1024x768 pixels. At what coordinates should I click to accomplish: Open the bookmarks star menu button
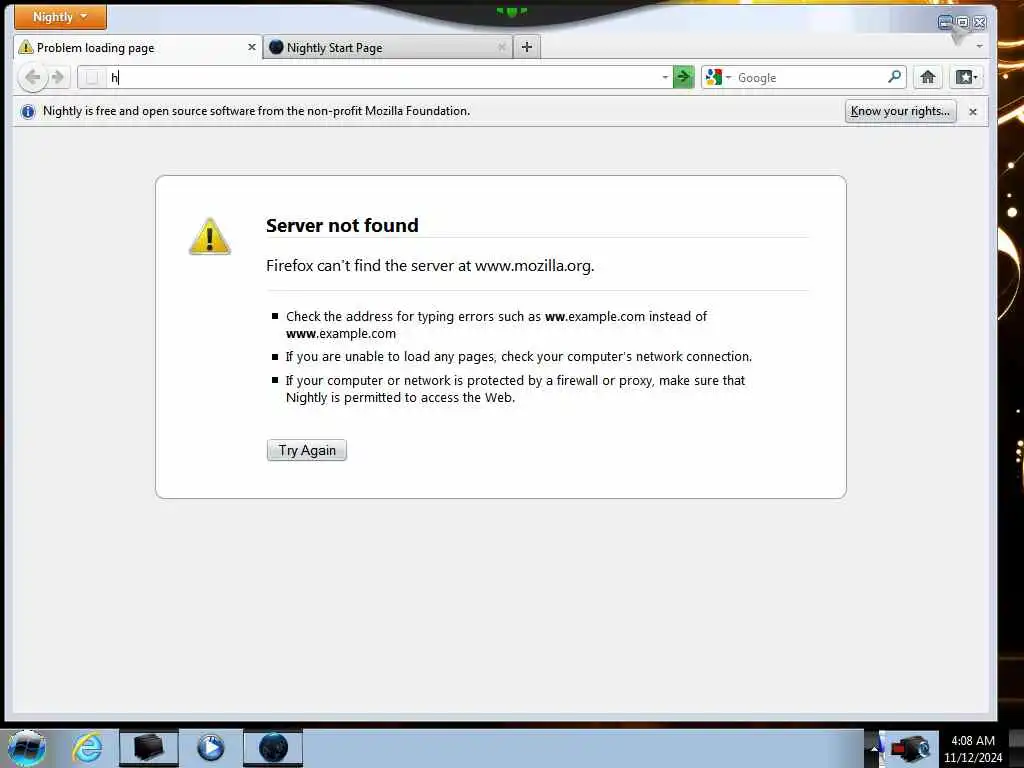point(966,77)
